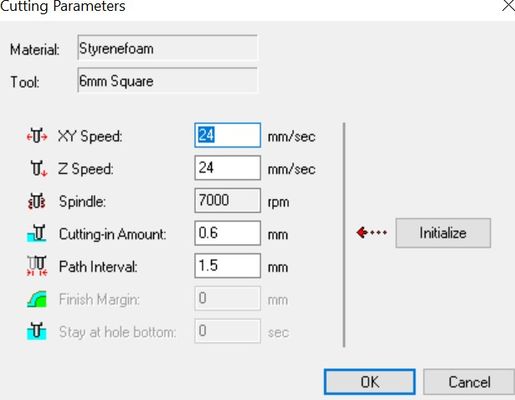This screenshot has width=515, height=400.
Task: Select the XY Speed input field
Action: 228,135
